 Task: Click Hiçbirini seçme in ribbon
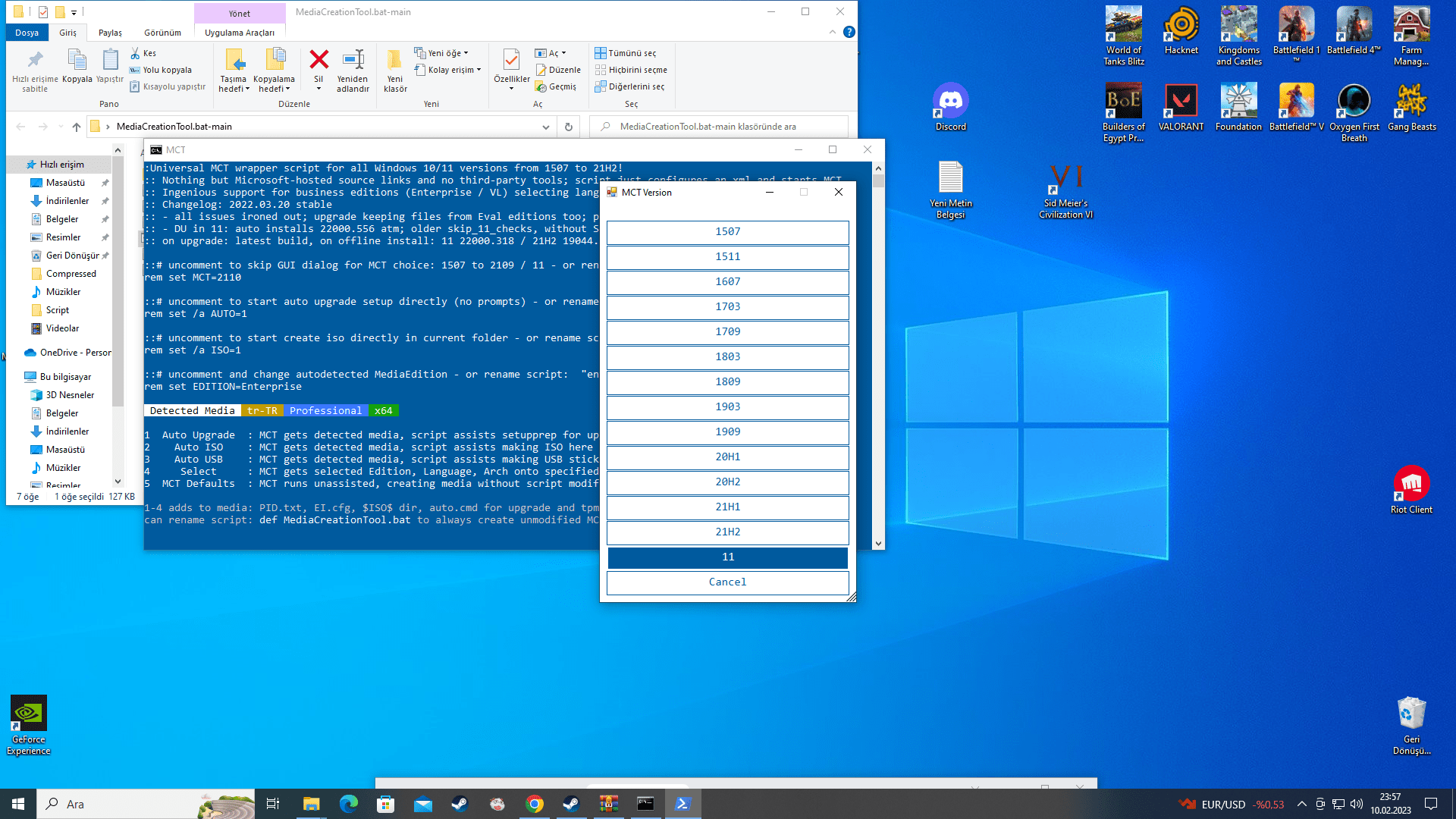[x=631, y=70]
